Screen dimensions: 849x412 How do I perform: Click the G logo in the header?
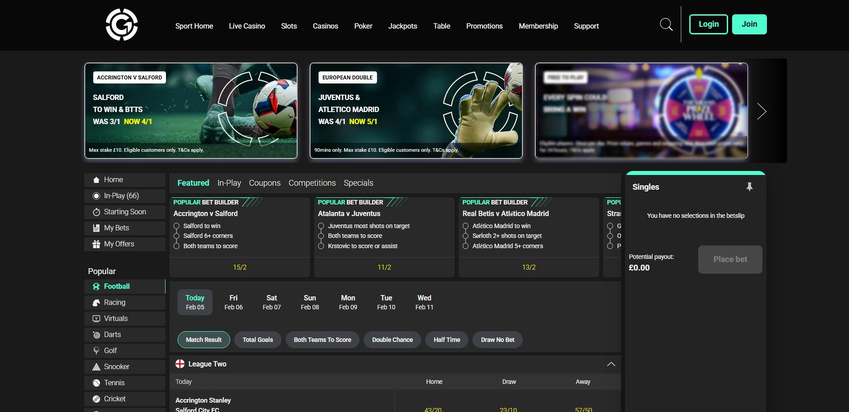[122, 24]
